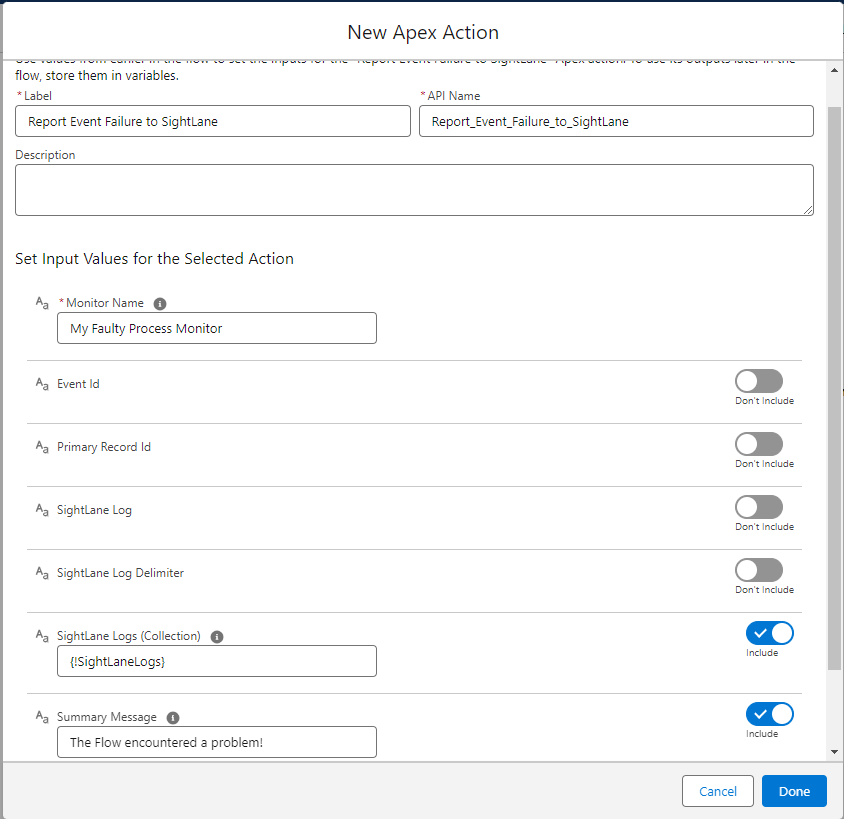Click the text type icon beside Summary Message
Image resolution: width=844 pixels, height=819 pixels.
(42, 717)
